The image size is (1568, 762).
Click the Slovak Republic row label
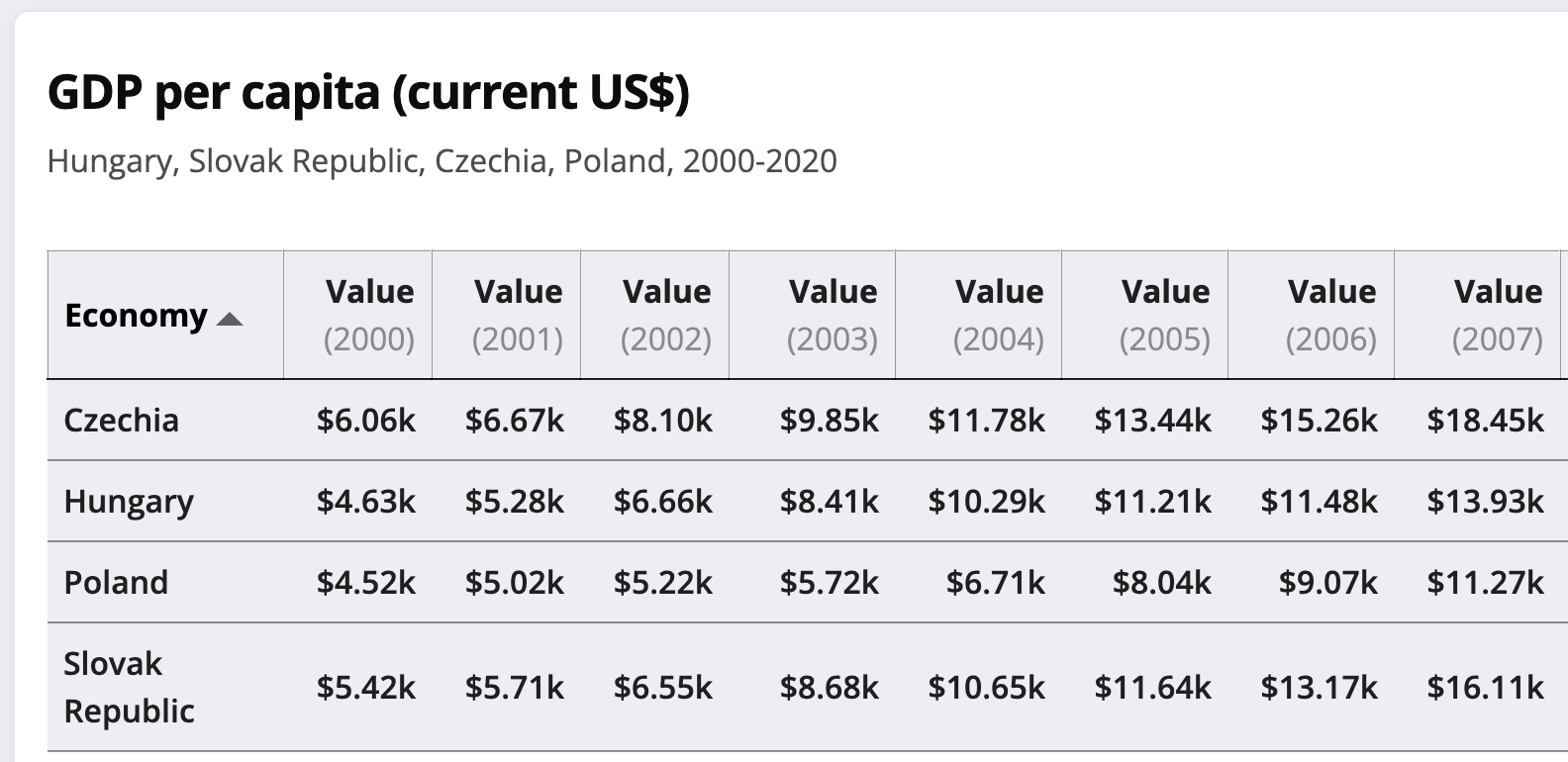point(129,687)
